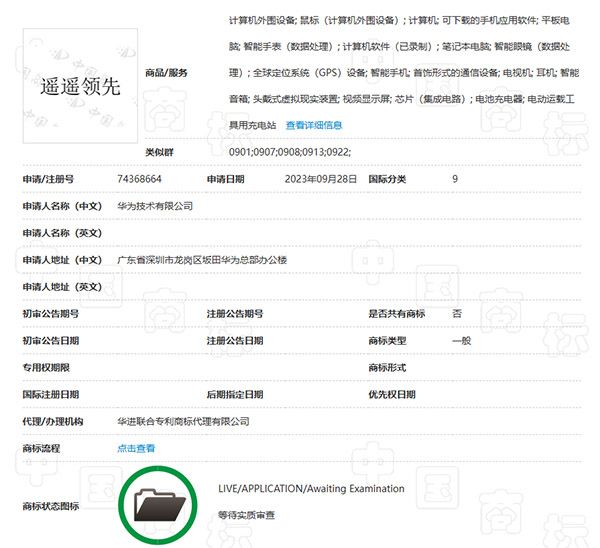Select applicant name 华为技术有限公司
This screenshot has width=600, height=548.
(155, 206)
